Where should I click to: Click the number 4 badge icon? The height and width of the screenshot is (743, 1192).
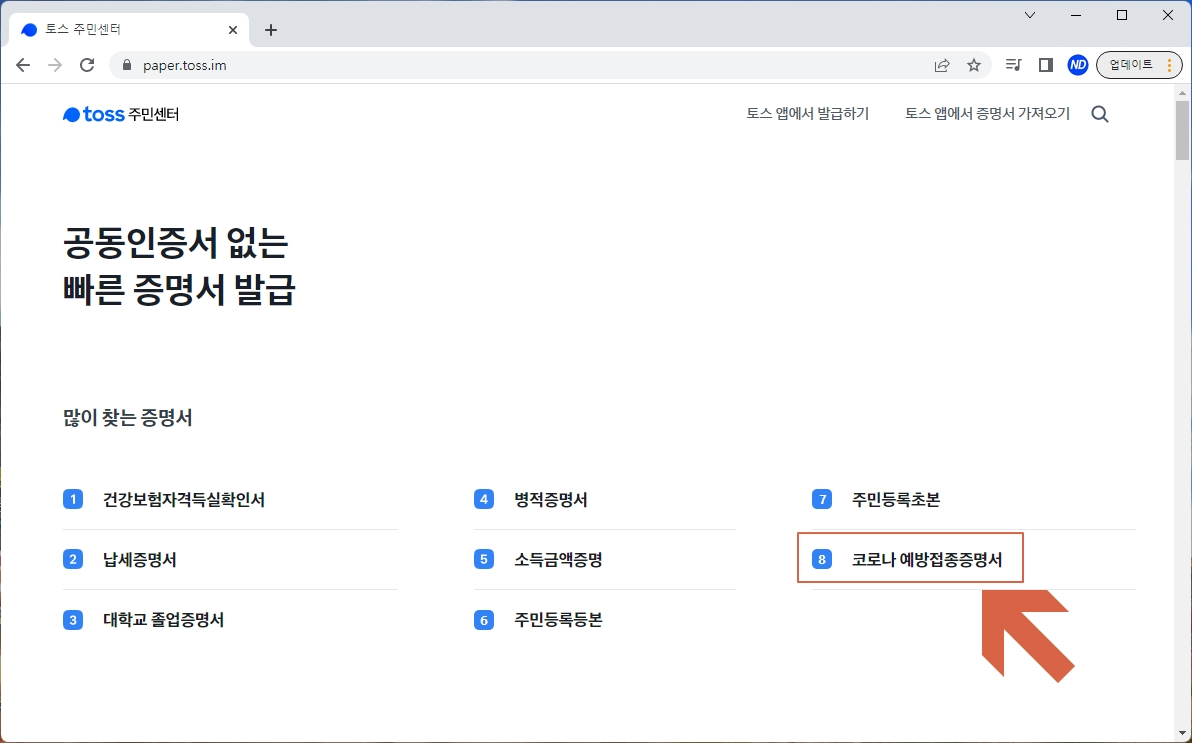[483, 500]
